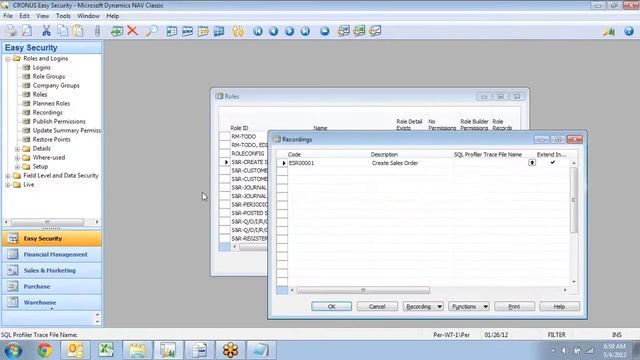Go to first record with blue button
Image resolution: width=640 pixels, height=360 pixels.
pos(258,31)
